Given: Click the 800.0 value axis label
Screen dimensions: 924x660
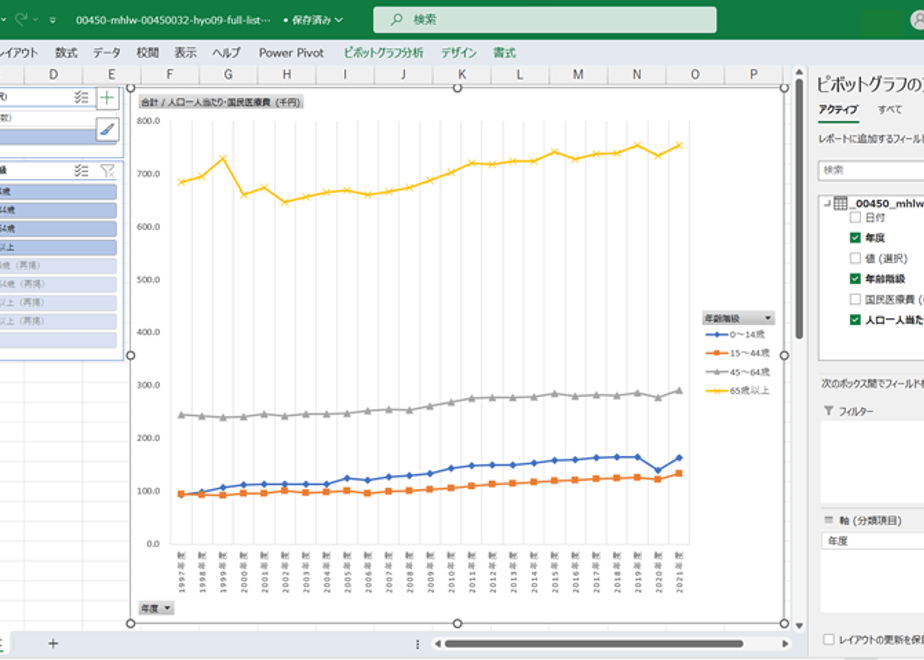Looking at the screenshot, I should pyautogui.click(x=148, y=121).
